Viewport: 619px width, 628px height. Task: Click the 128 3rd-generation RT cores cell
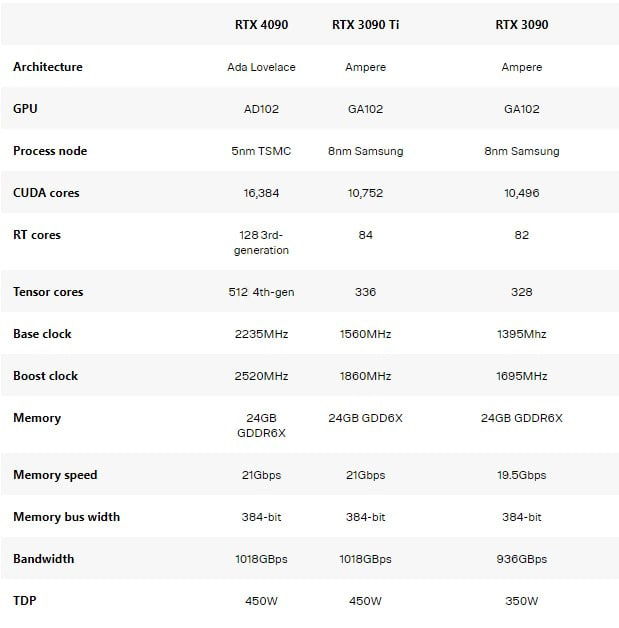[x=261, y=242]
